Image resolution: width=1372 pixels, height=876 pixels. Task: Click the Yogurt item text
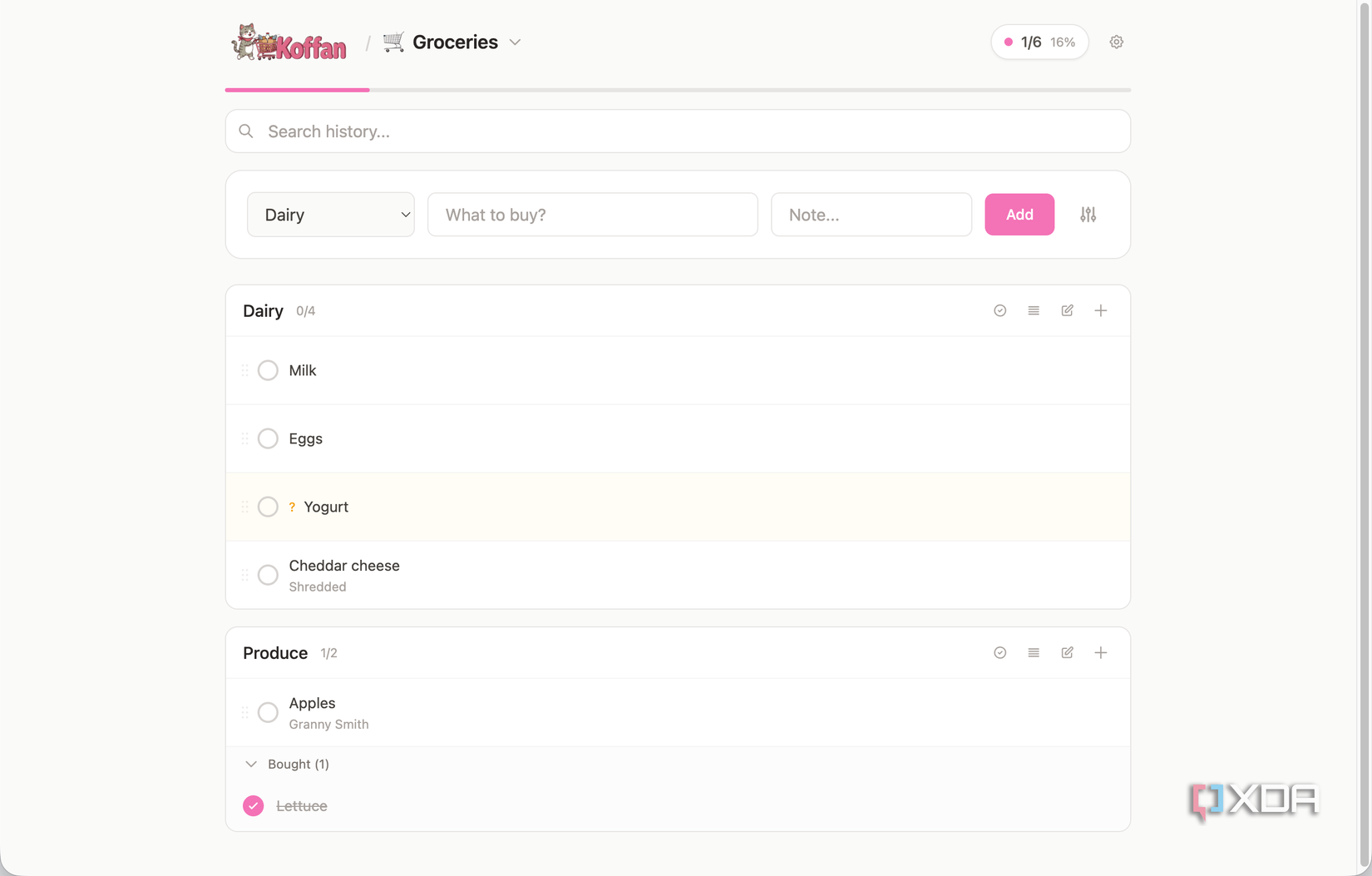pos(326,507)
